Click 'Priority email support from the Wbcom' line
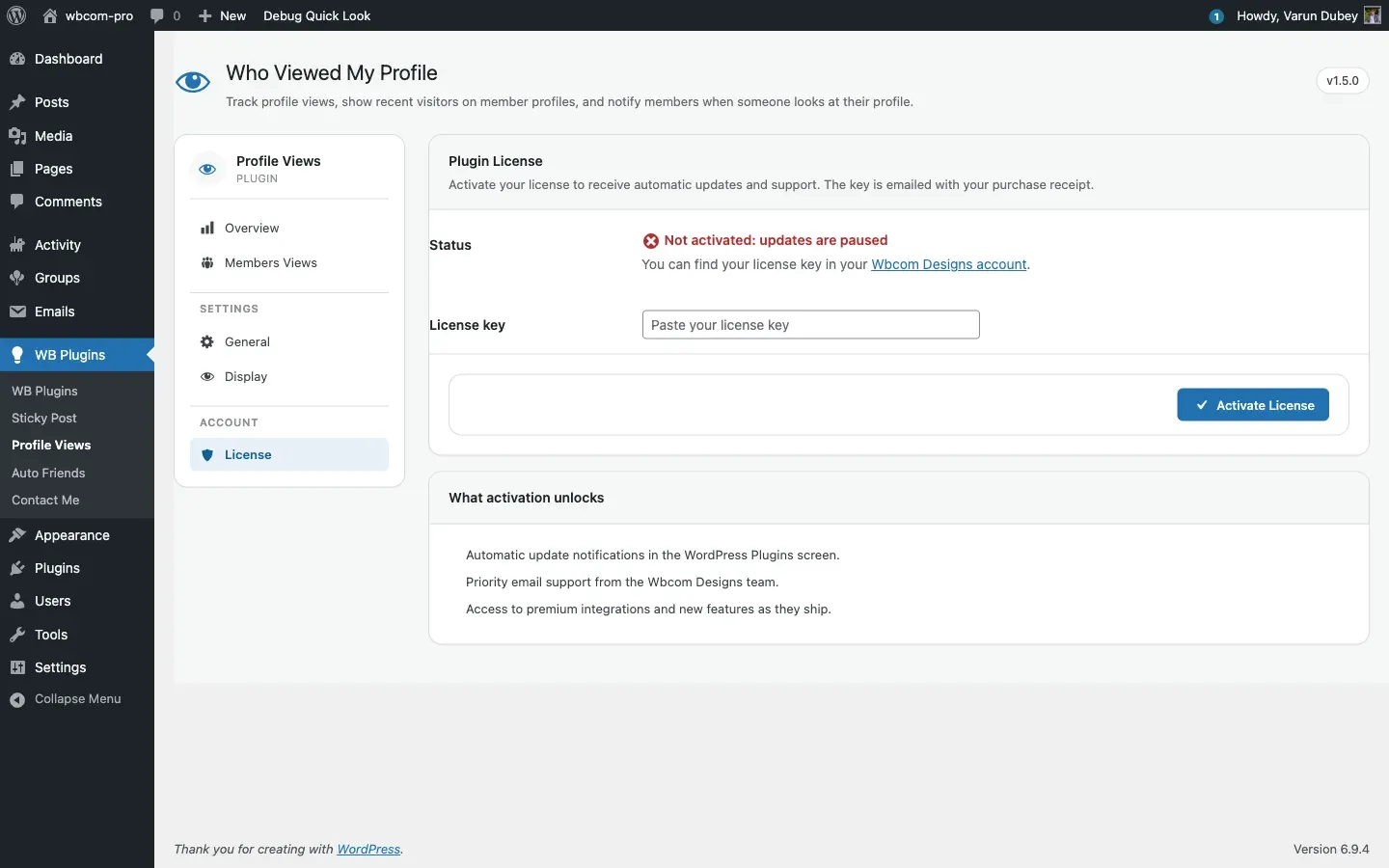1389x868 pixels. pos(622,582)
